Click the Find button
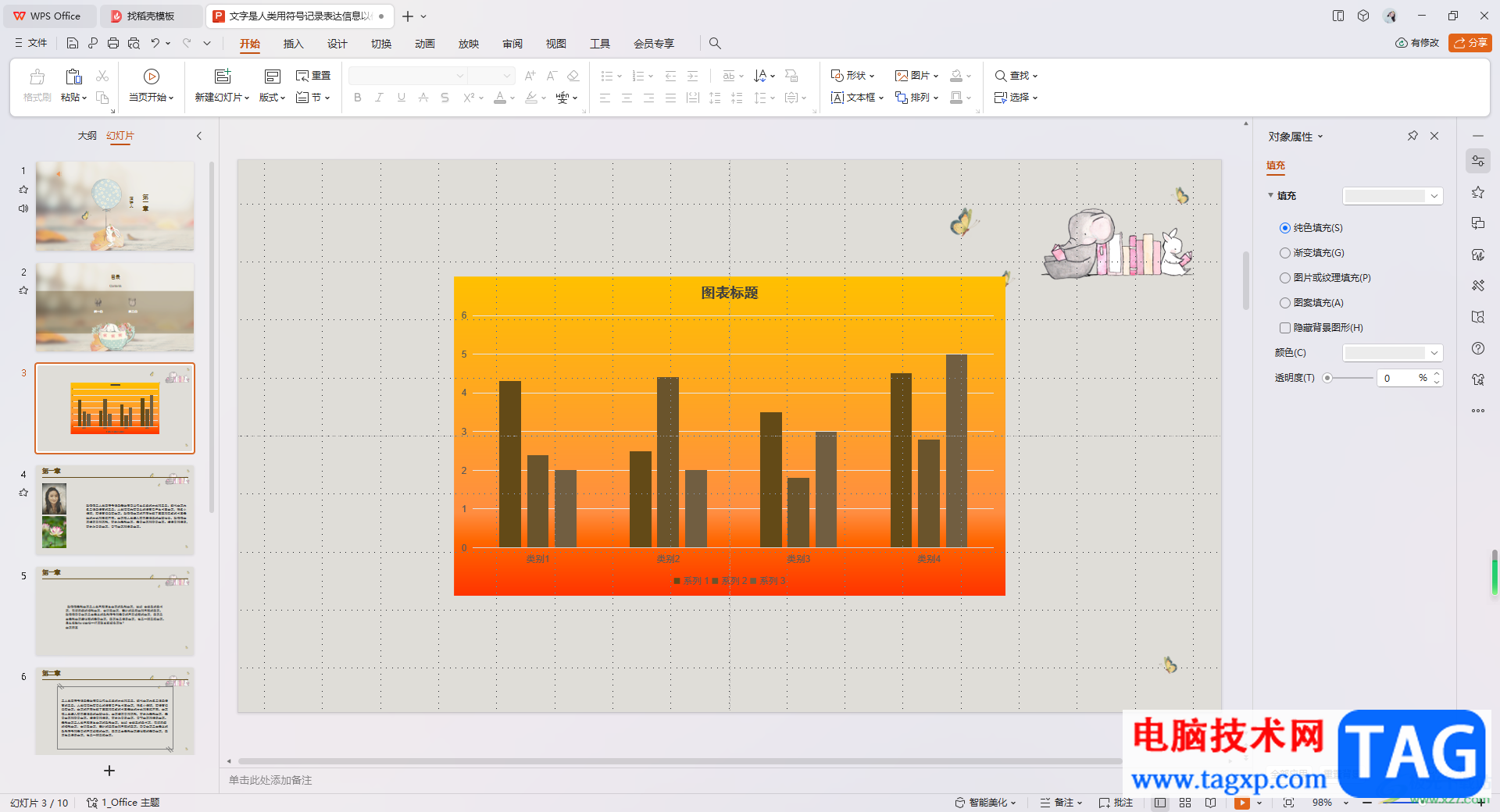 coord(1016,76)
